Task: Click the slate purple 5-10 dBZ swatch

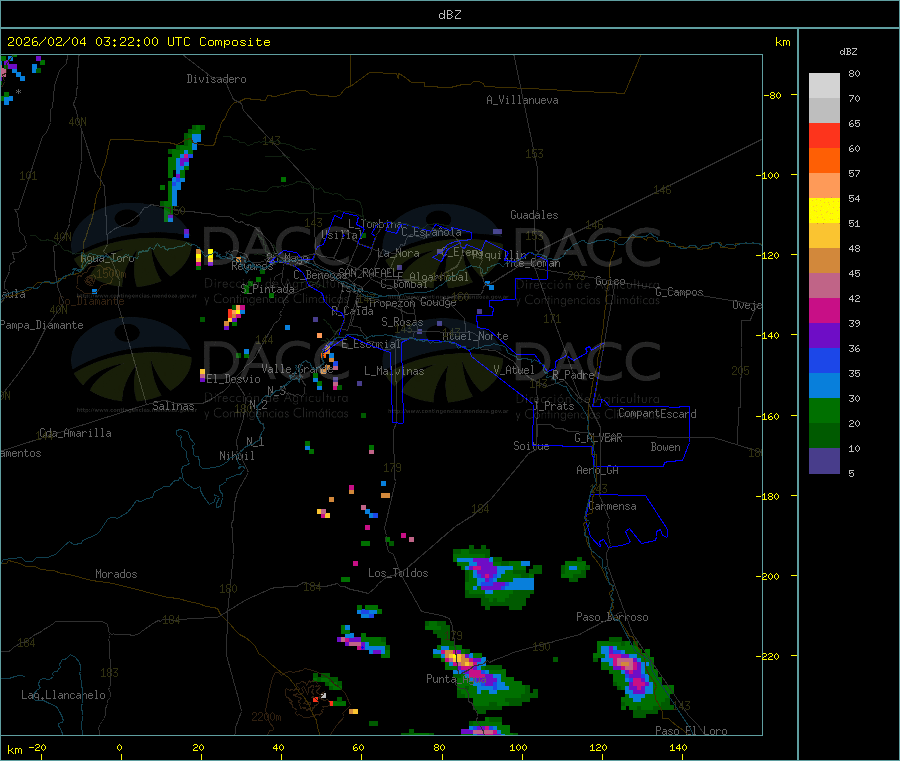Action: coord(824,461)
